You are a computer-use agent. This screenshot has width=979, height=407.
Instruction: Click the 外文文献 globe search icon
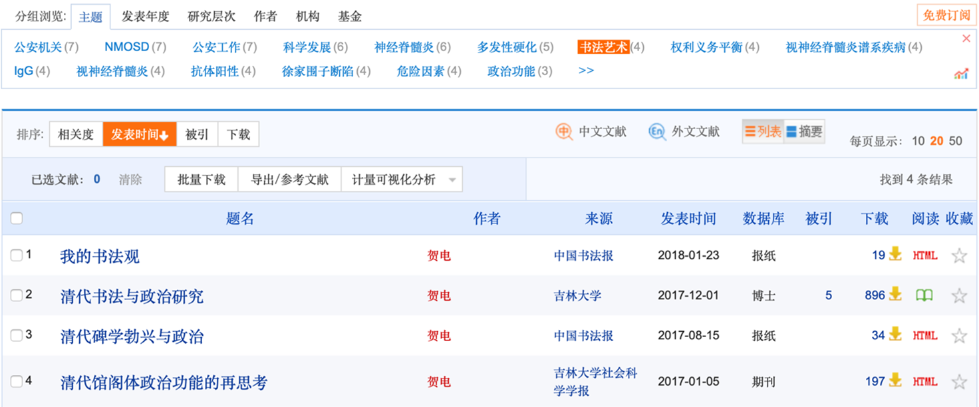tap(657, 132)
